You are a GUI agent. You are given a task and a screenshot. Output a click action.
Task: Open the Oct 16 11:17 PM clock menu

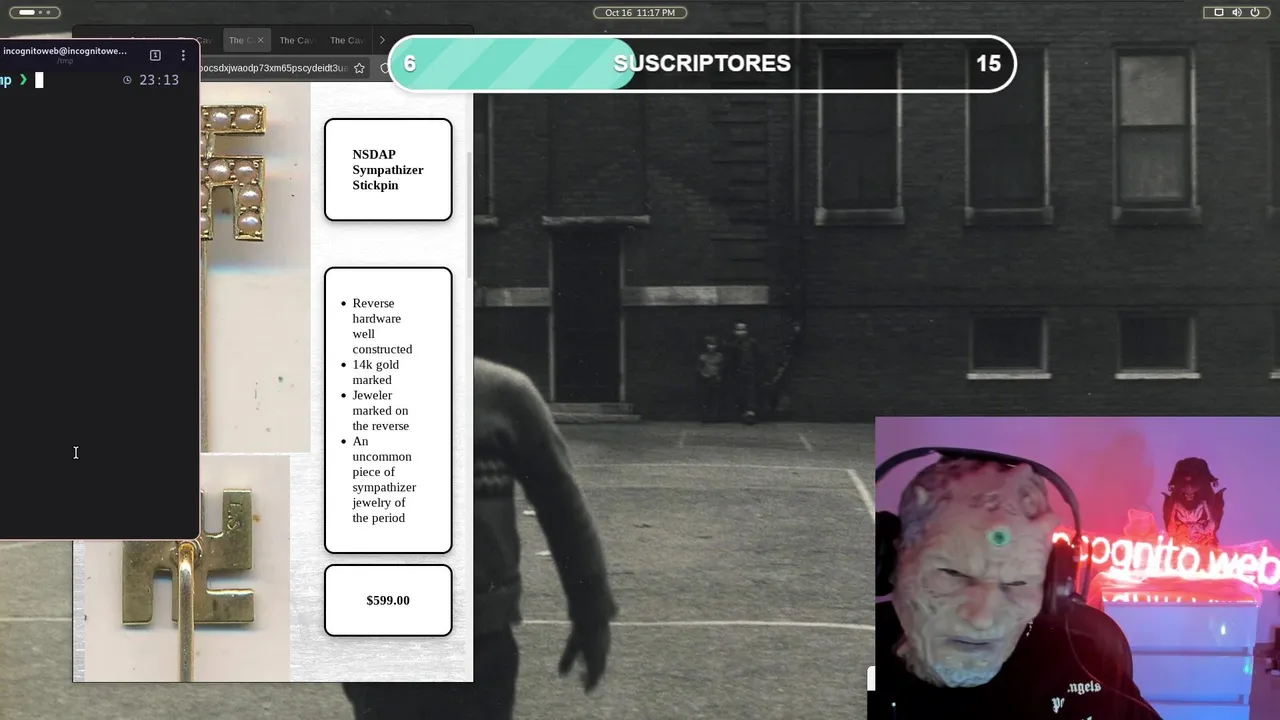(x=640, y=12)
